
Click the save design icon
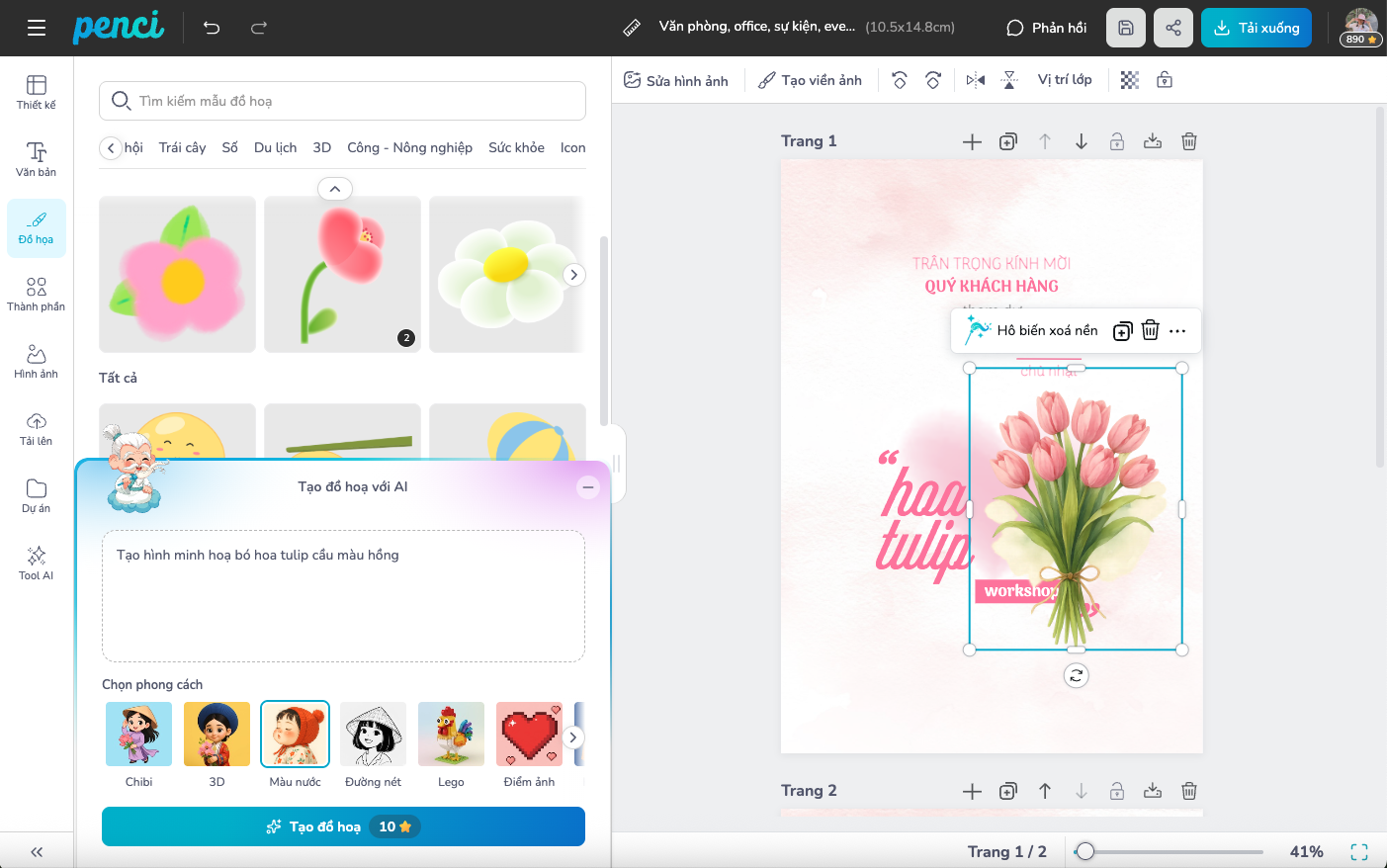point(1126,28)
